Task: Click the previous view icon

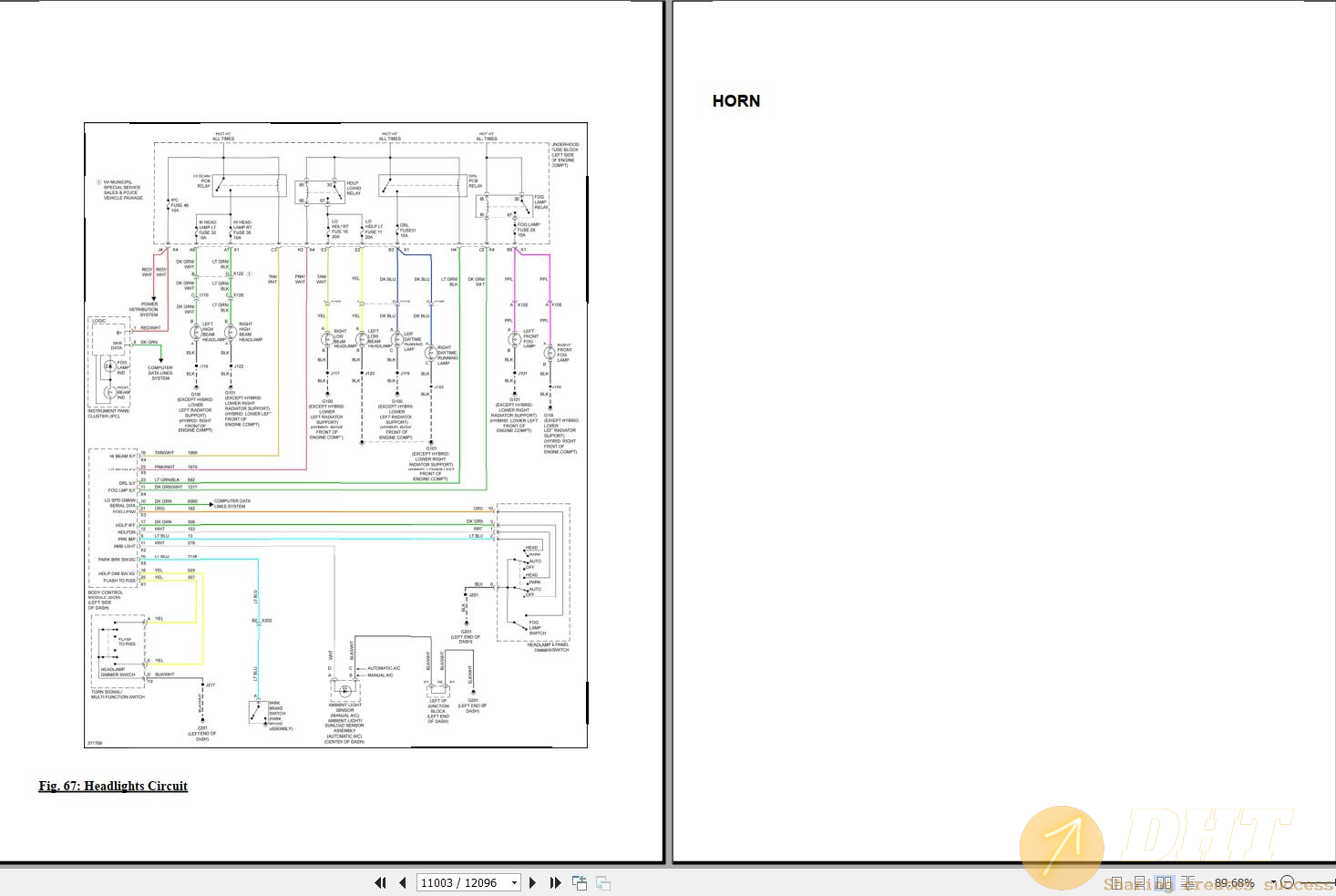Action: tap(579, 882)
